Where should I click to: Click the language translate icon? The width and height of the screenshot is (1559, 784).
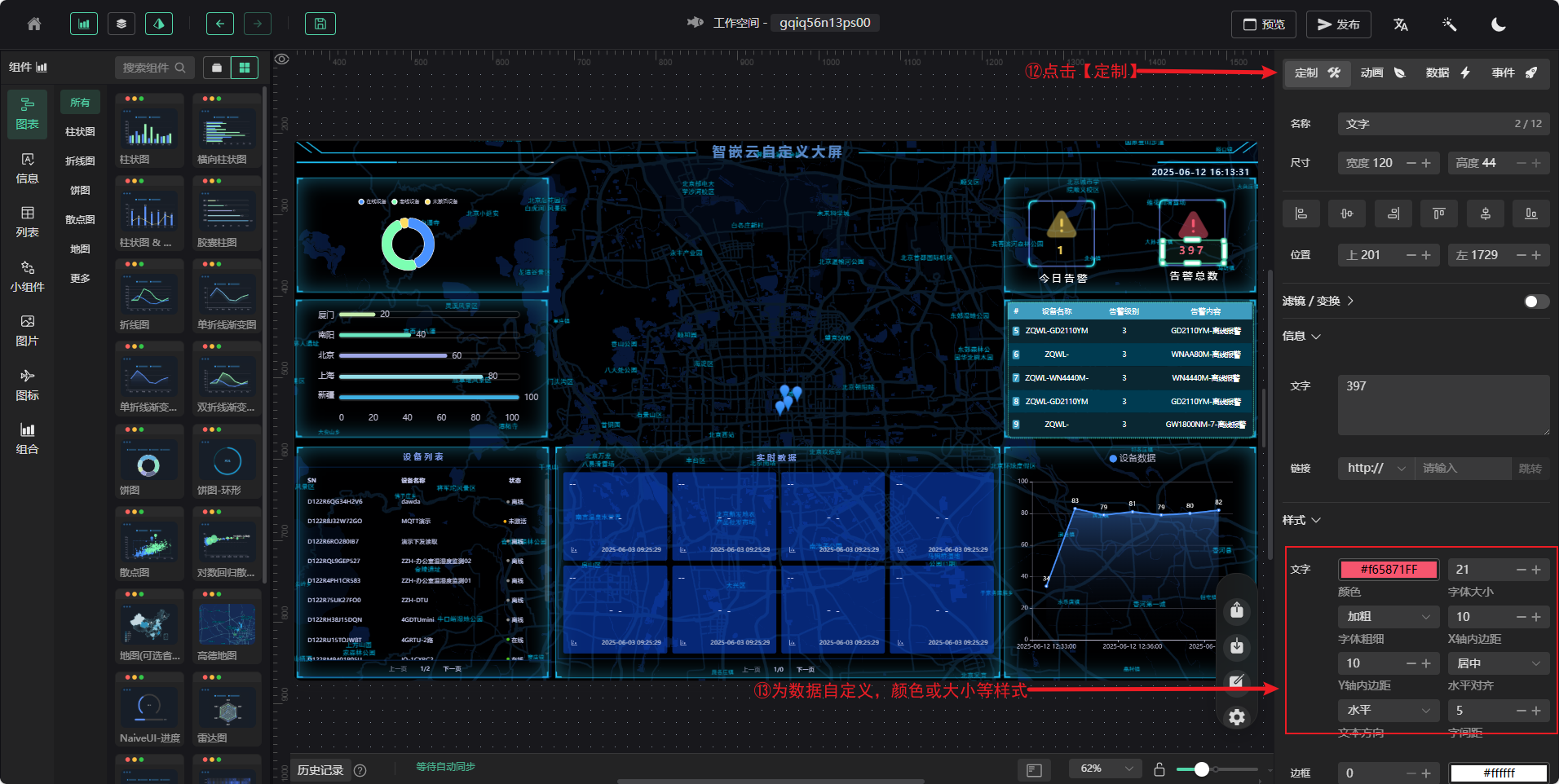click(1401, 24)
